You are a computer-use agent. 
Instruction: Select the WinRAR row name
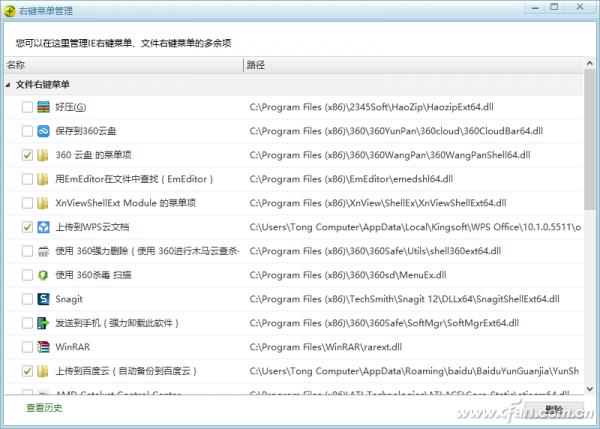tap(73, 347)
